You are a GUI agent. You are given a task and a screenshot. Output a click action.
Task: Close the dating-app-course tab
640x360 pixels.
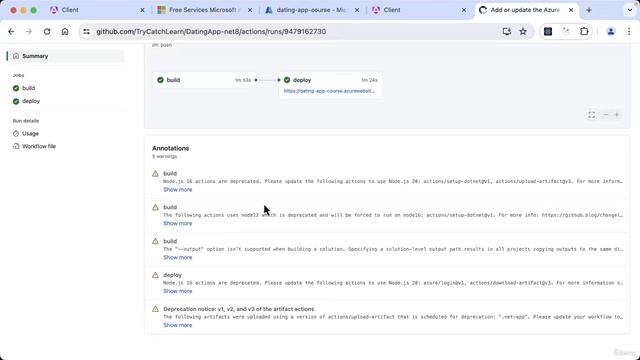pos(357,10)
